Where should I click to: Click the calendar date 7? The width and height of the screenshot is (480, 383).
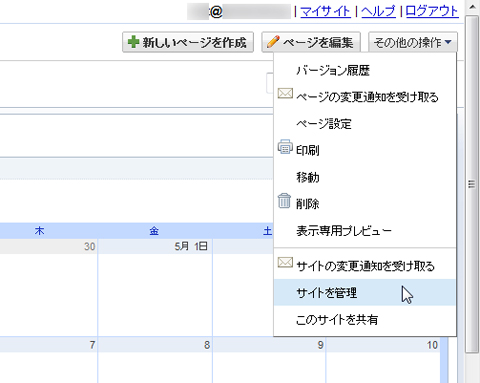tap(92, 345)
